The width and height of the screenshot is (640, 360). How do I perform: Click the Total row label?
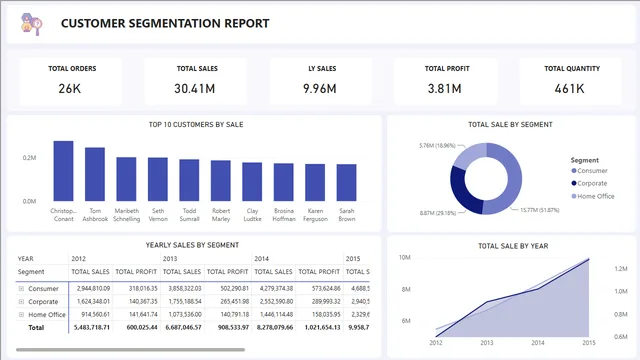36,328
